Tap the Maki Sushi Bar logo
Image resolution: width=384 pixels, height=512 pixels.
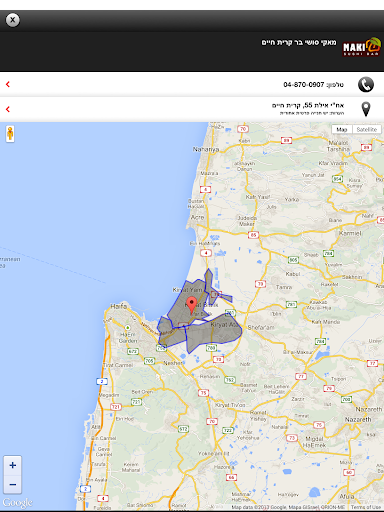pos(362,47)
